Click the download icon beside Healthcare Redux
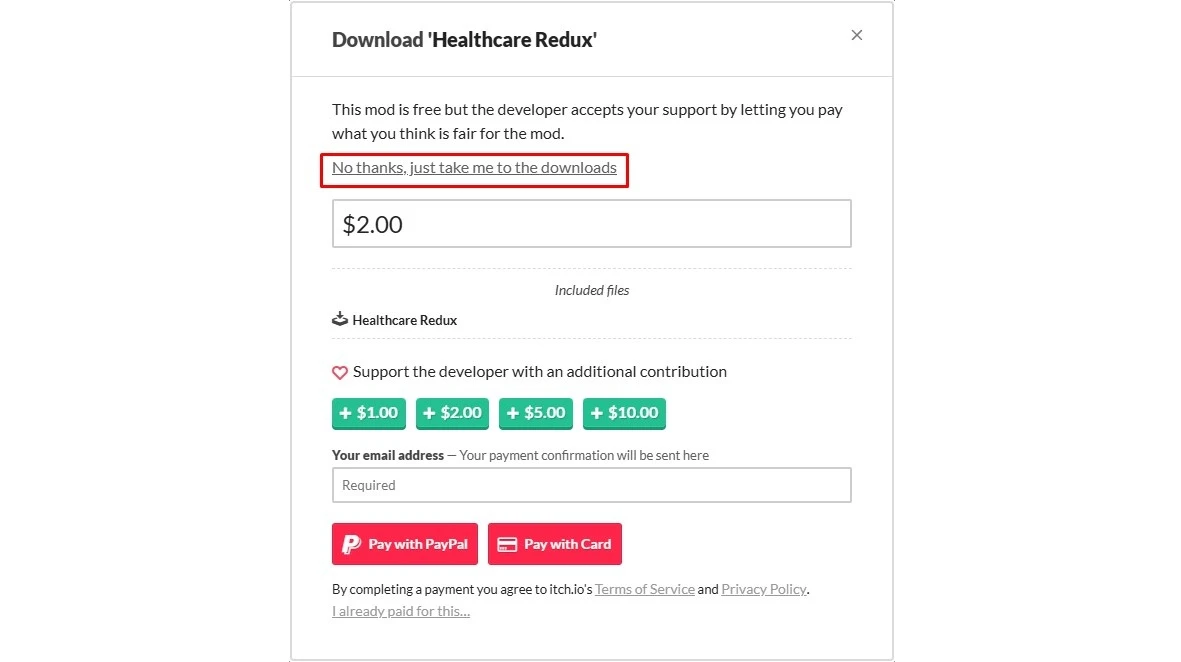1181x662 pixels. 340,320
